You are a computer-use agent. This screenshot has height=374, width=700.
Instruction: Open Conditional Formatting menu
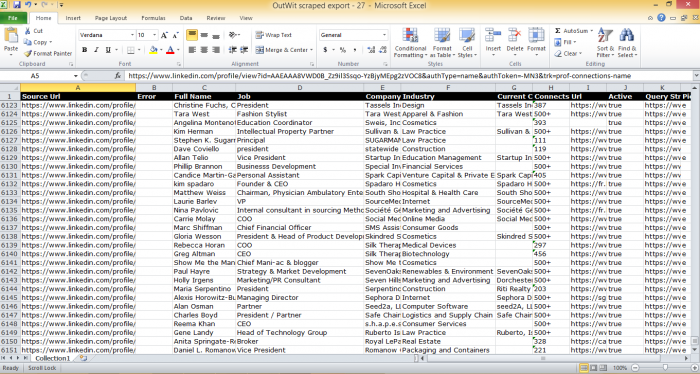click(x=410, y=42)
